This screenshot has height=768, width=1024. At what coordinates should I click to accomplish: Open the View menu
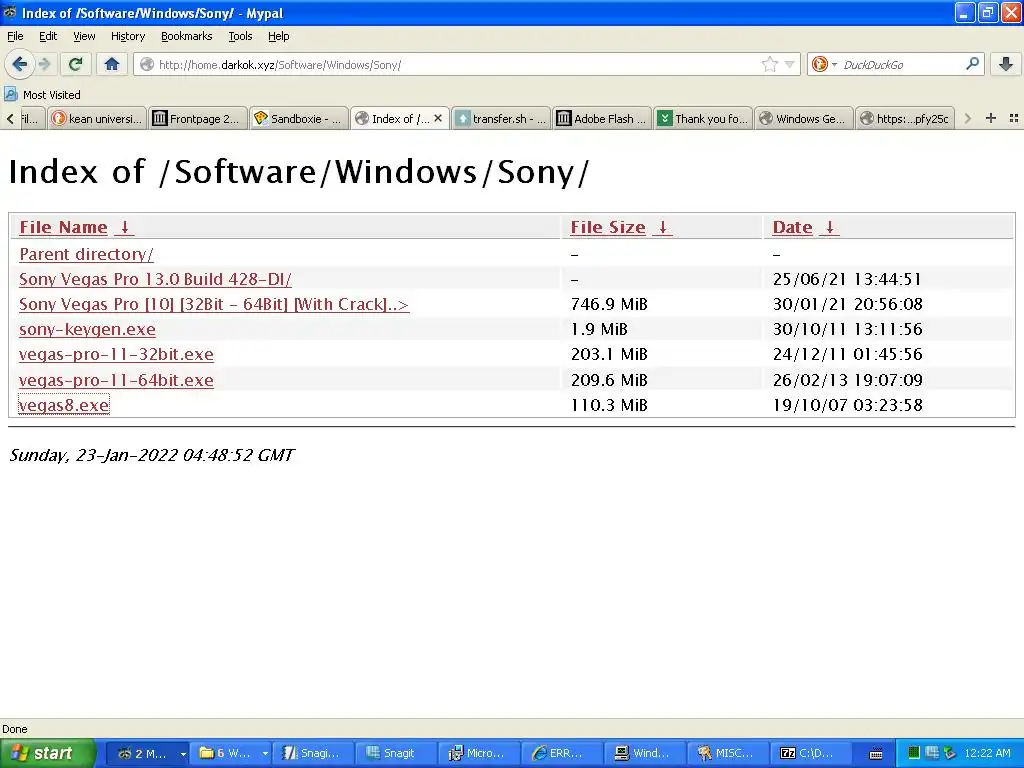(84, 36)
